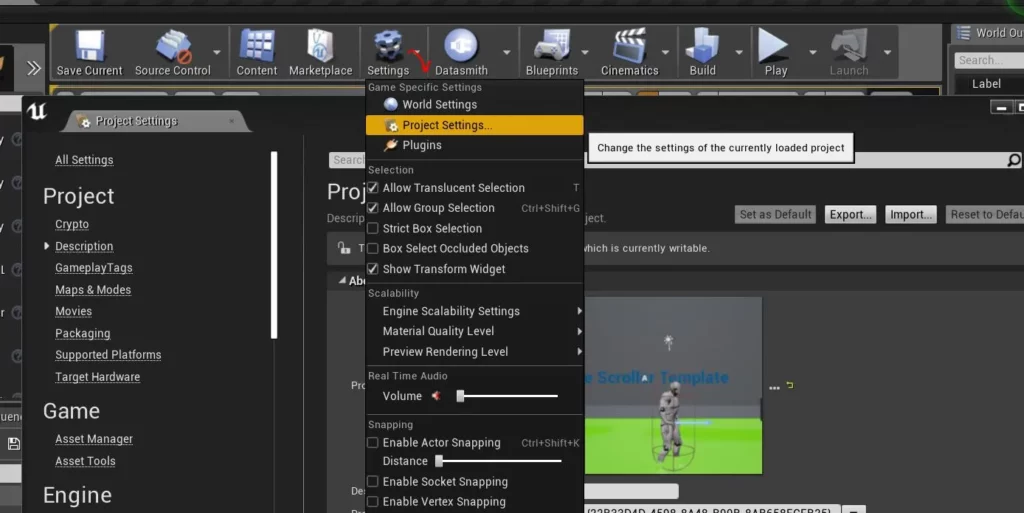Click the lock icon in the writable notice
Screen dimensions: 1024x513
[344, 247]
